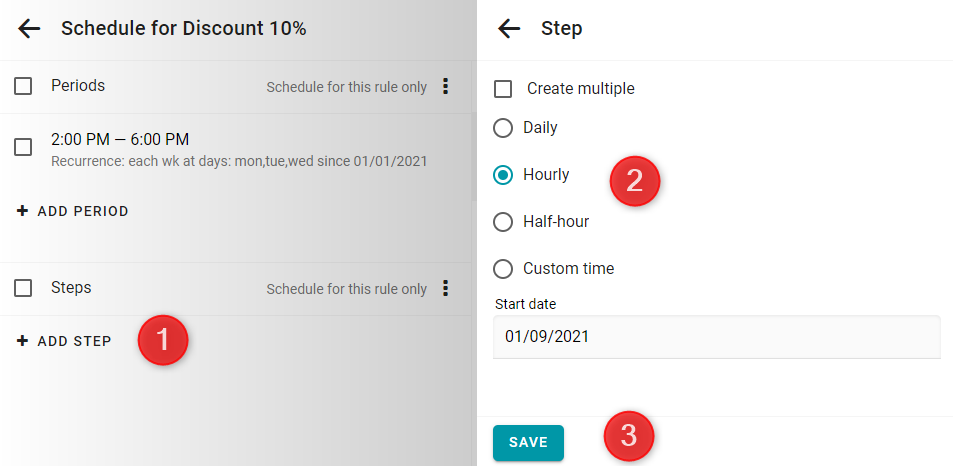Image resolution: width=953 pixels, height=466 pixels.
Task: Click plus icon beside ADD PERIOD
Action: click(22, 211)
